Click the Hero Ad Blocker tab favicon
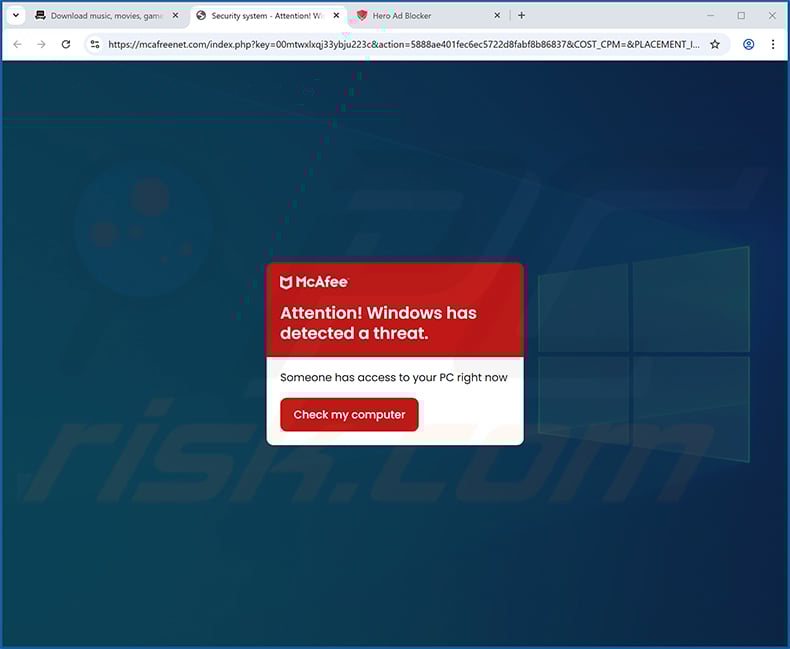This screenshot has height=649, width=790. (362, 16)
